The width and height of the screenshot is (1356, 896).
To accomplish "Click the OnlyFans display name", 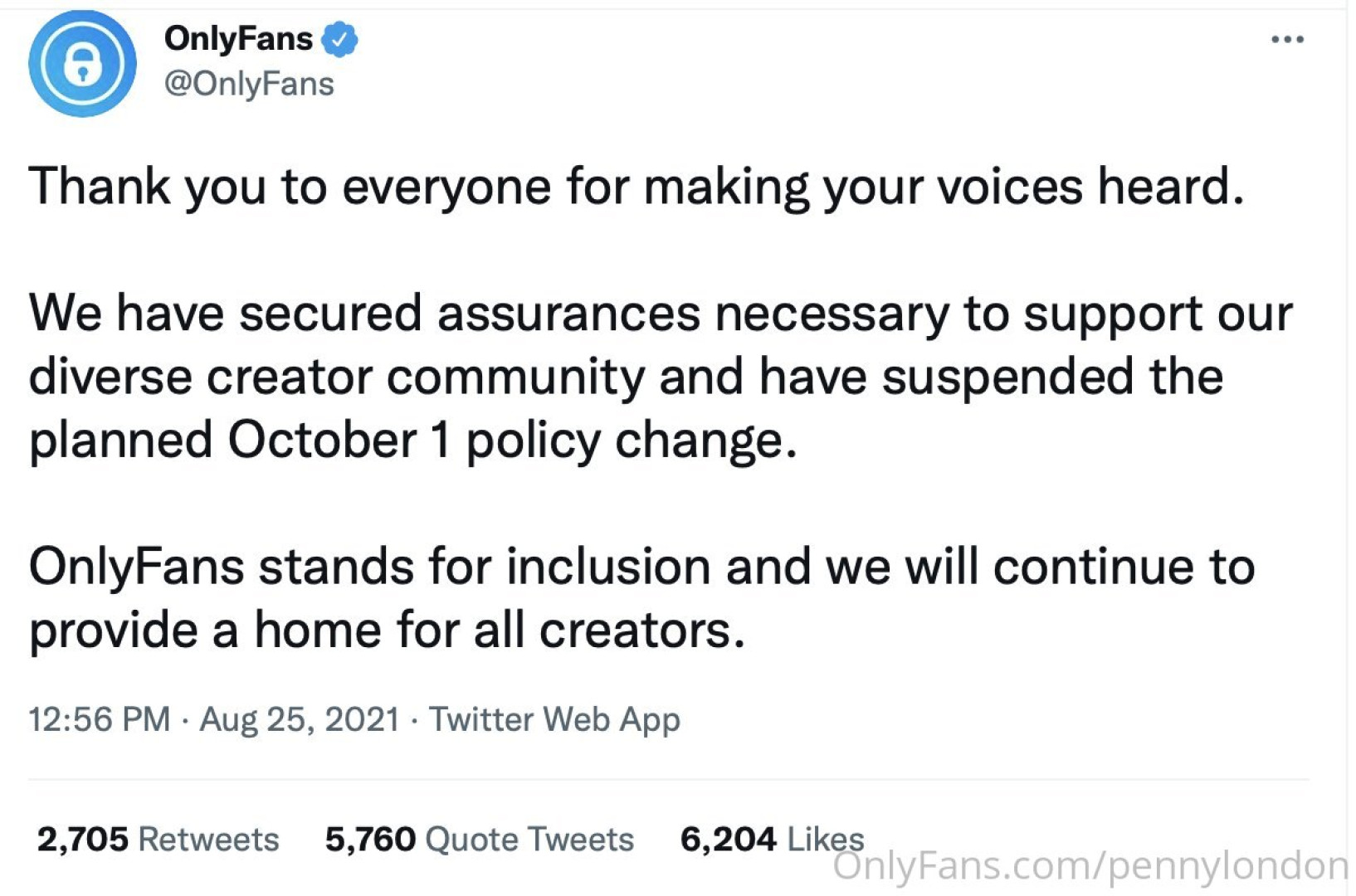I will coord(238,38).
